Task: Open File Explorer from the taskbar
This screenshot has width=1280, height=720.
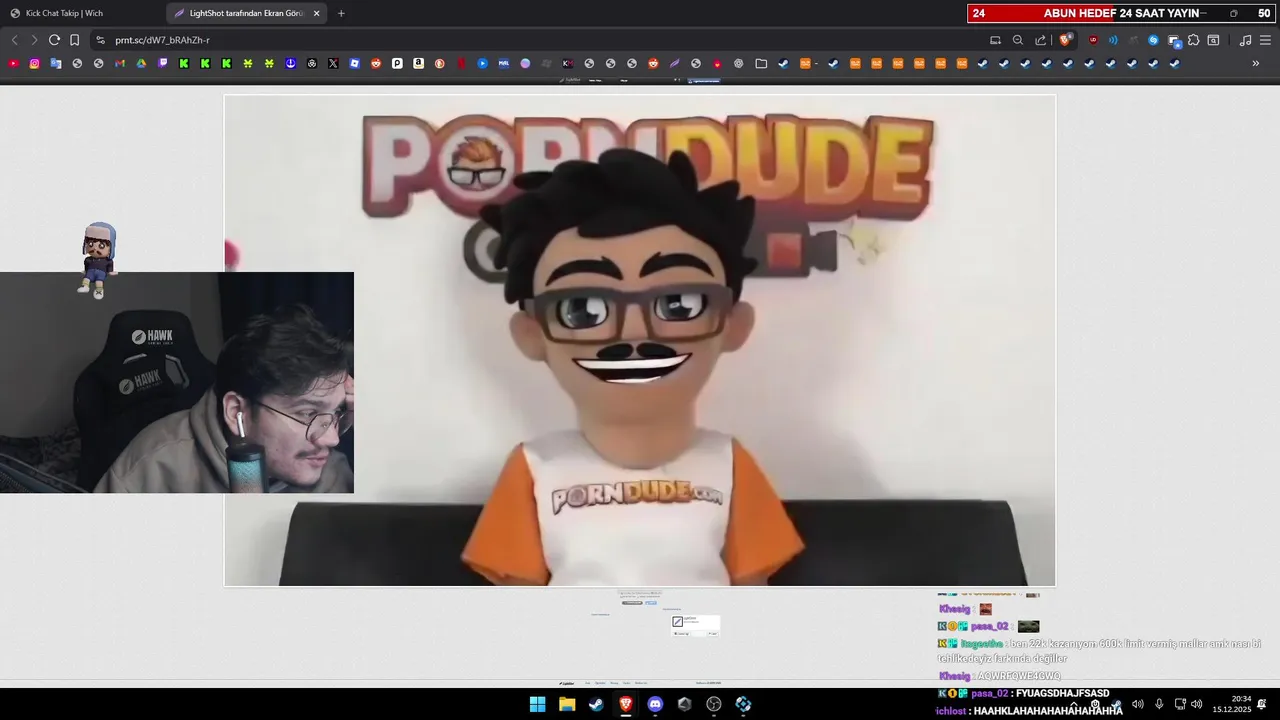Action: click(x=567, y=704)
